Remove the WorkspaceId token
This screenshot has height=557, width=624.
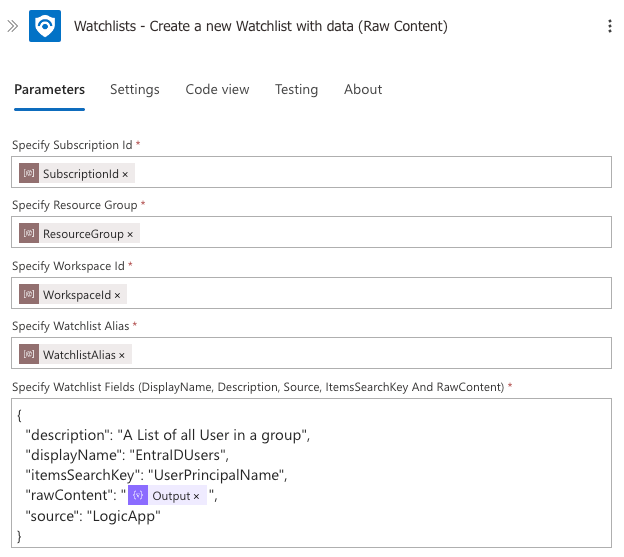(x=117, y=295)
